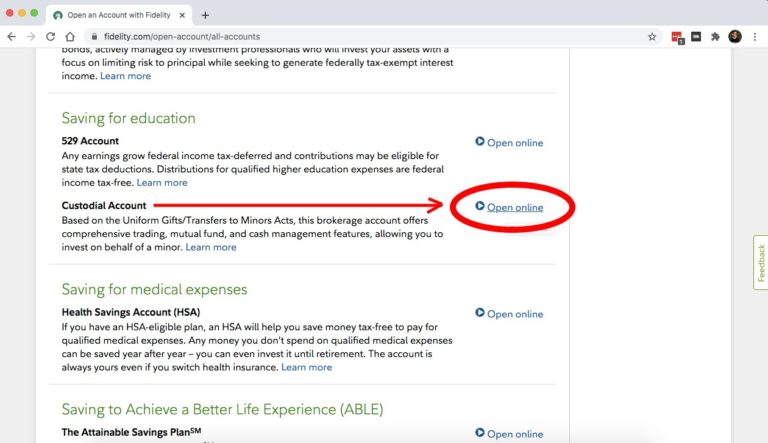Click Learn more under Health Savings Account
The width and height of the screenshot is (768, 443).
pos(306,367)
